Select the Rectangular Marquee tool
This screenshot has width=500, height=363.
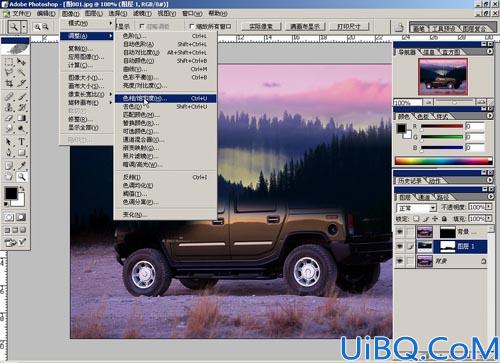coord(9,62)
